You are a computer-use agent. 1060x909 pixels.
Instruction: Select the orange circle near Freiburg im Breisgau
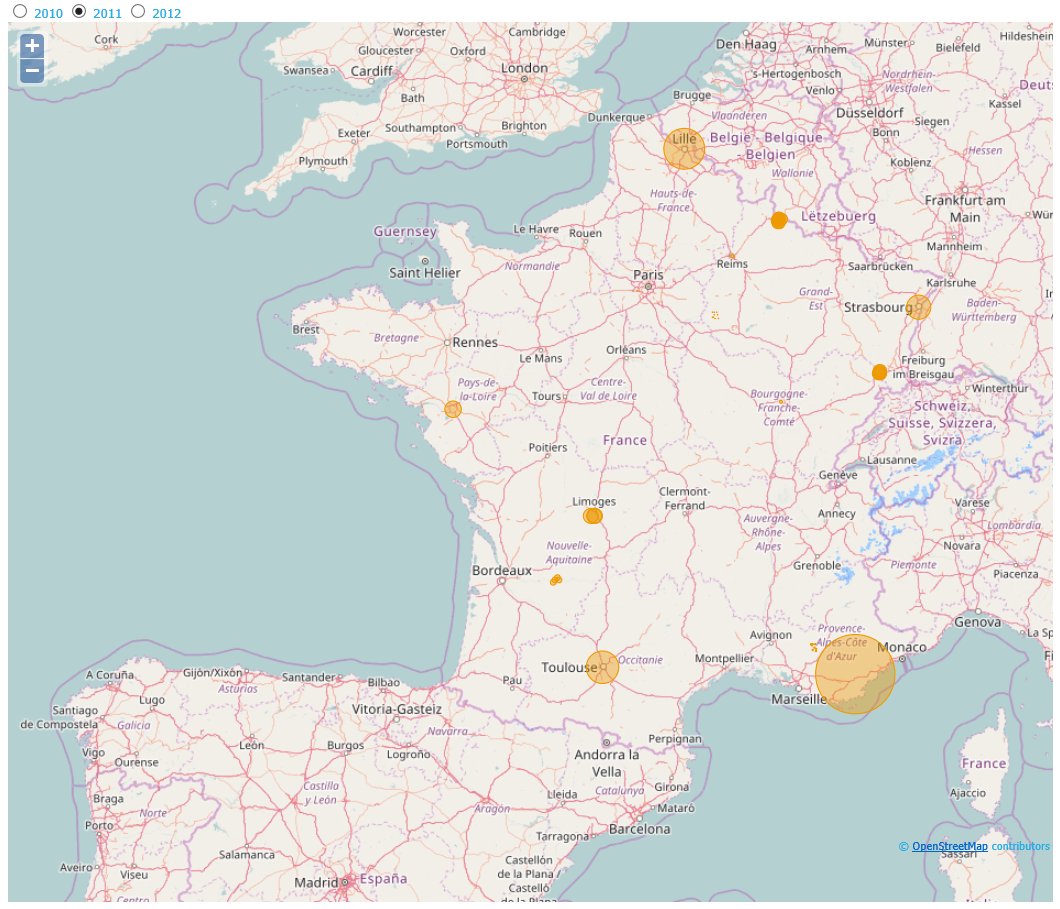coord(877,371)
